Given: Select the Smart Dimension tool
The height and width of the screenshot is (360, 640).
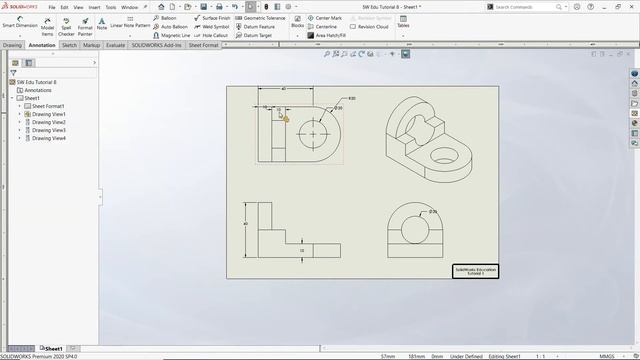Looking at the screenshot, I should pos(20,22).
